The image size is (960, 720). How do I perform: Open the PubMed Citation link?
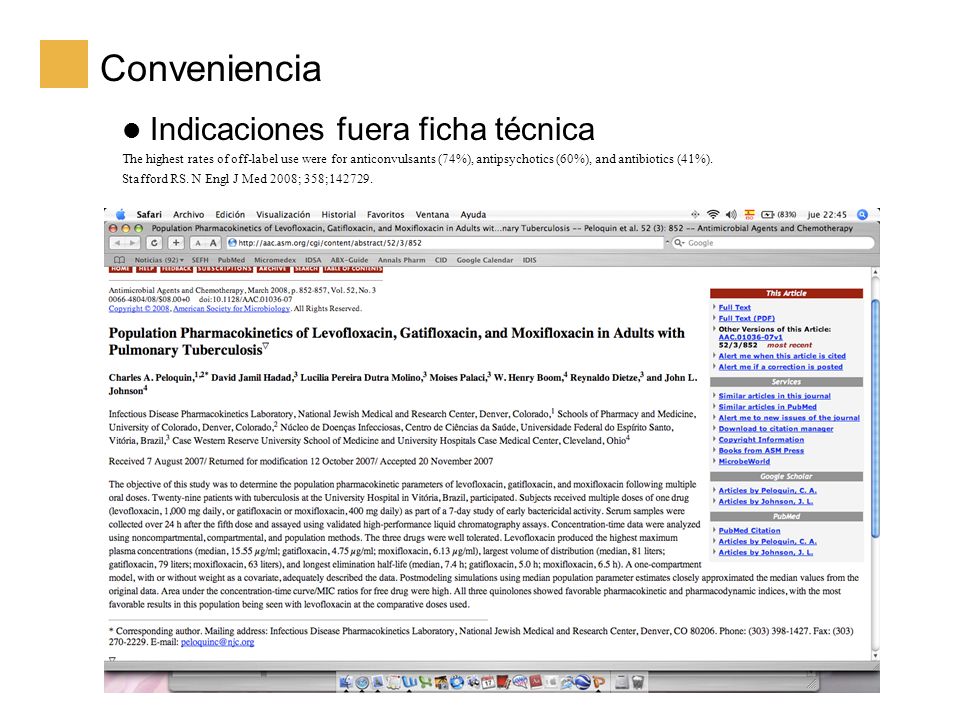(749, 531)
